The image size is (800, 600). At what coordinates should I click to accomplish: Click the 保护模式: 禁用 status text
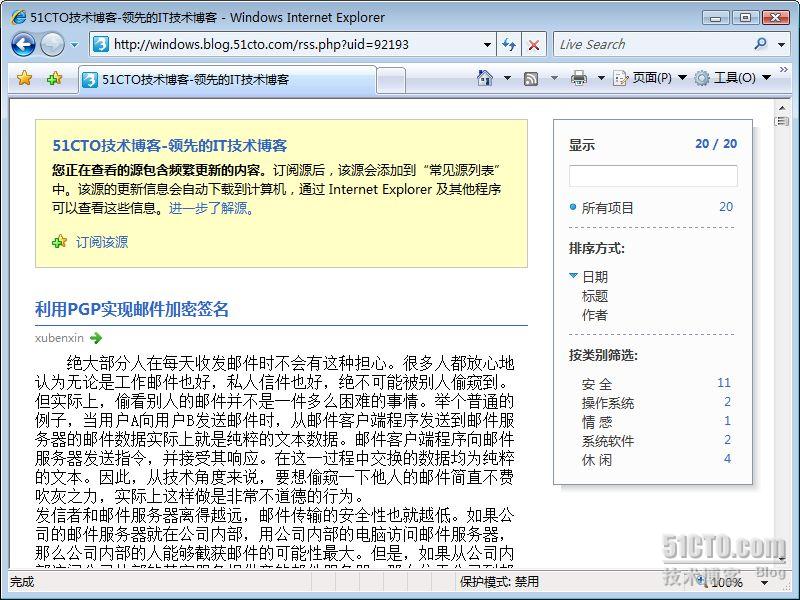tap(499, 582)
